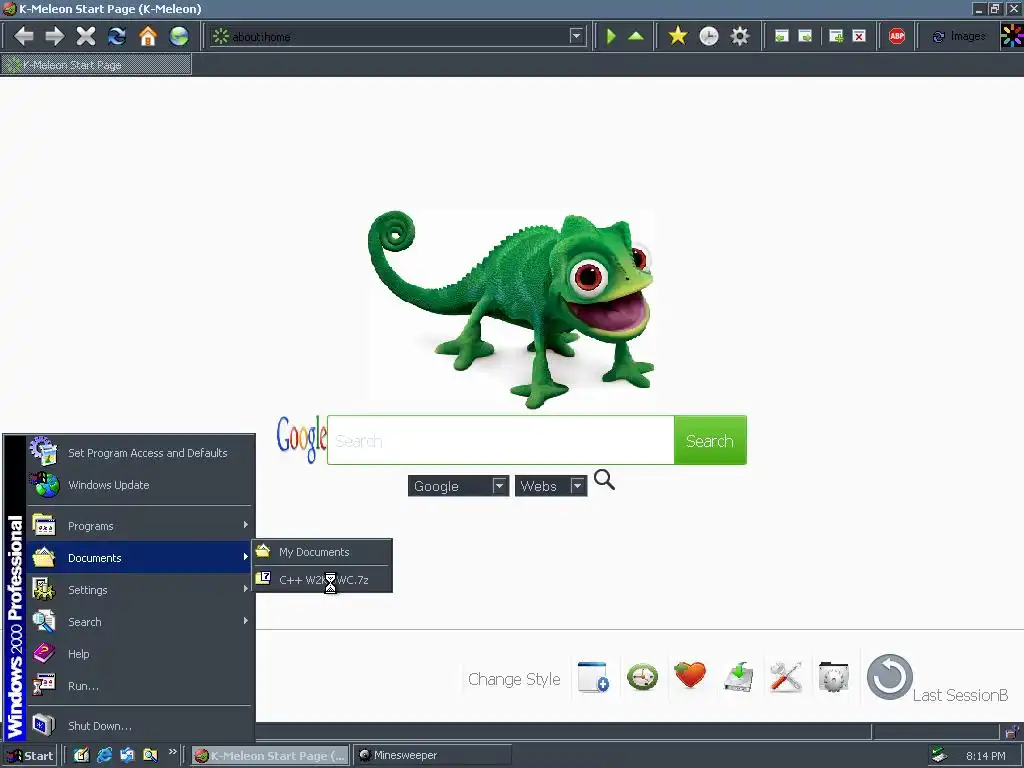The image size is (1024, 768).
Task: Click the Outlook Express Quick Launch icon
Action: coord(127,755)
